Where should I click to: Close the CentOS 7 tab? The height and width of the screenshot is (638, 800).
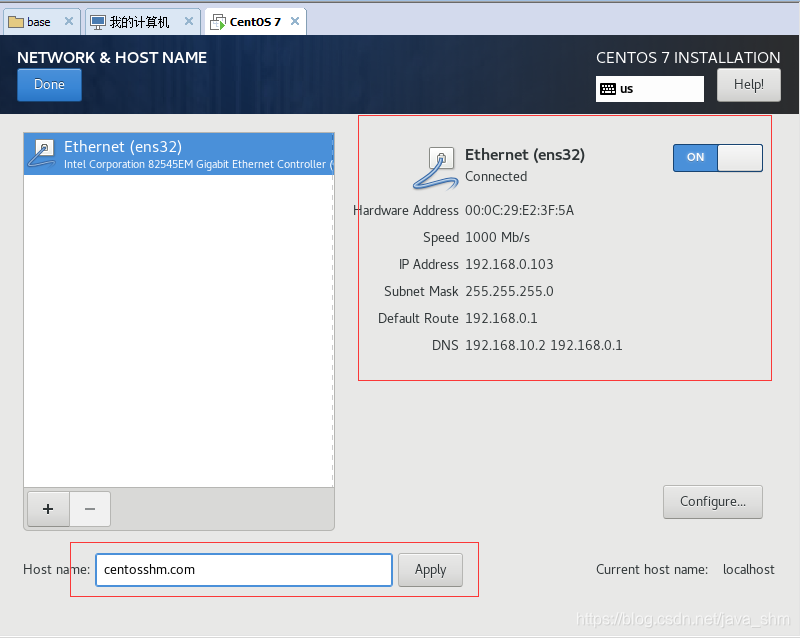tap(295, 21)
